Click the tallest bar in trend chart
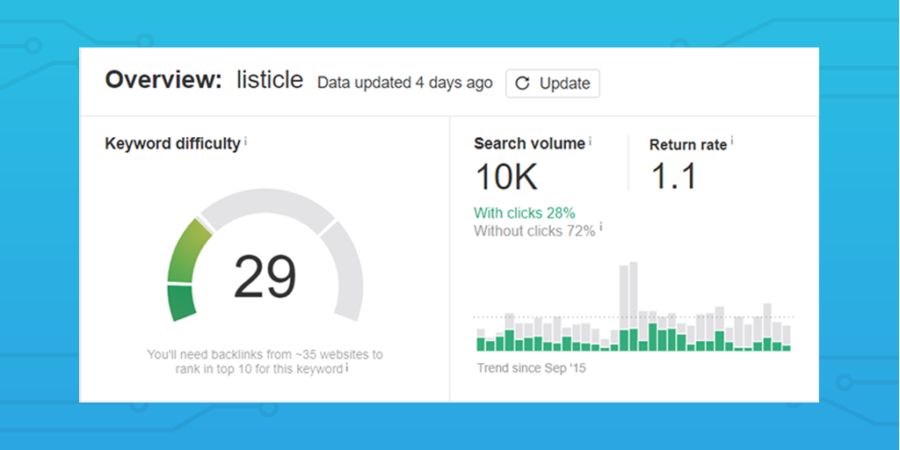 tap(634, 307)
